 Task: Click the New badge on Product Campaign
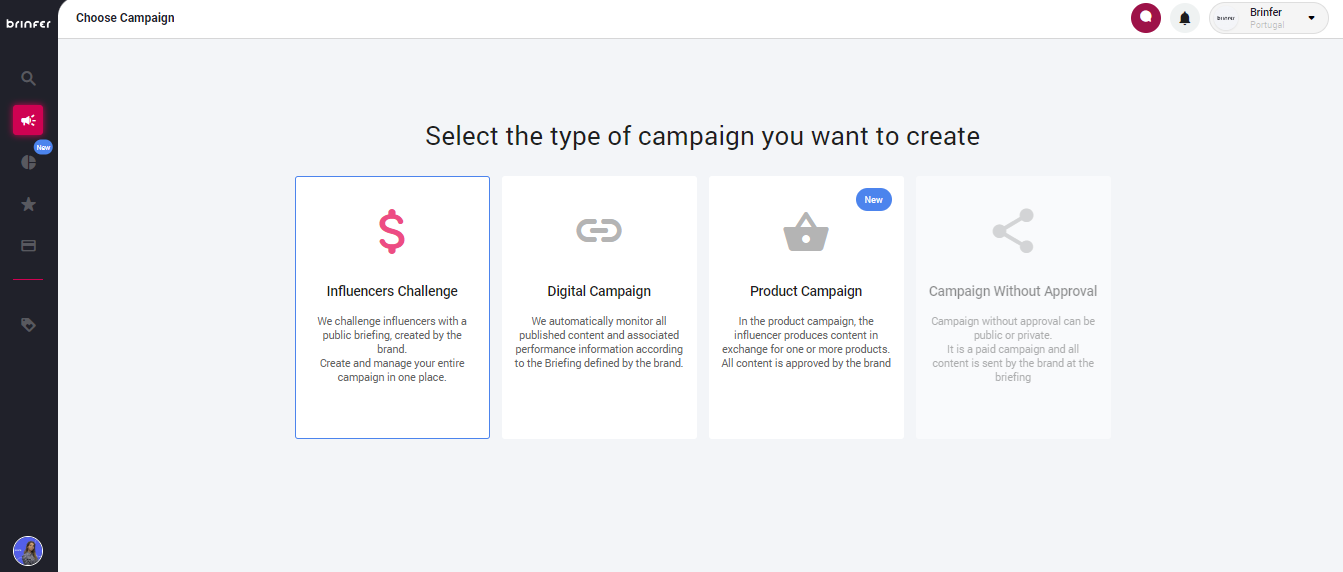coord(873,200)
